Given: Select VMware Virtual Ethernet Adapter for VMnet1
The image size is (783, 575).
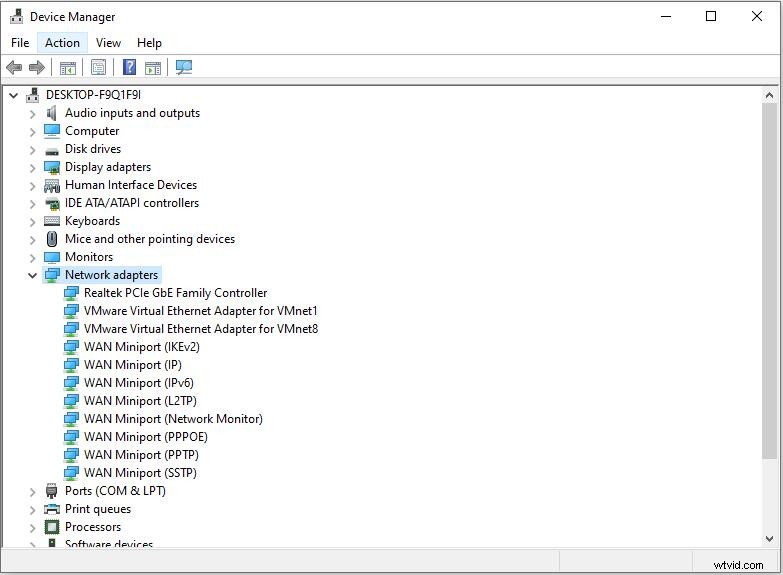Looking at the screenshot, I should click(201, 311).
